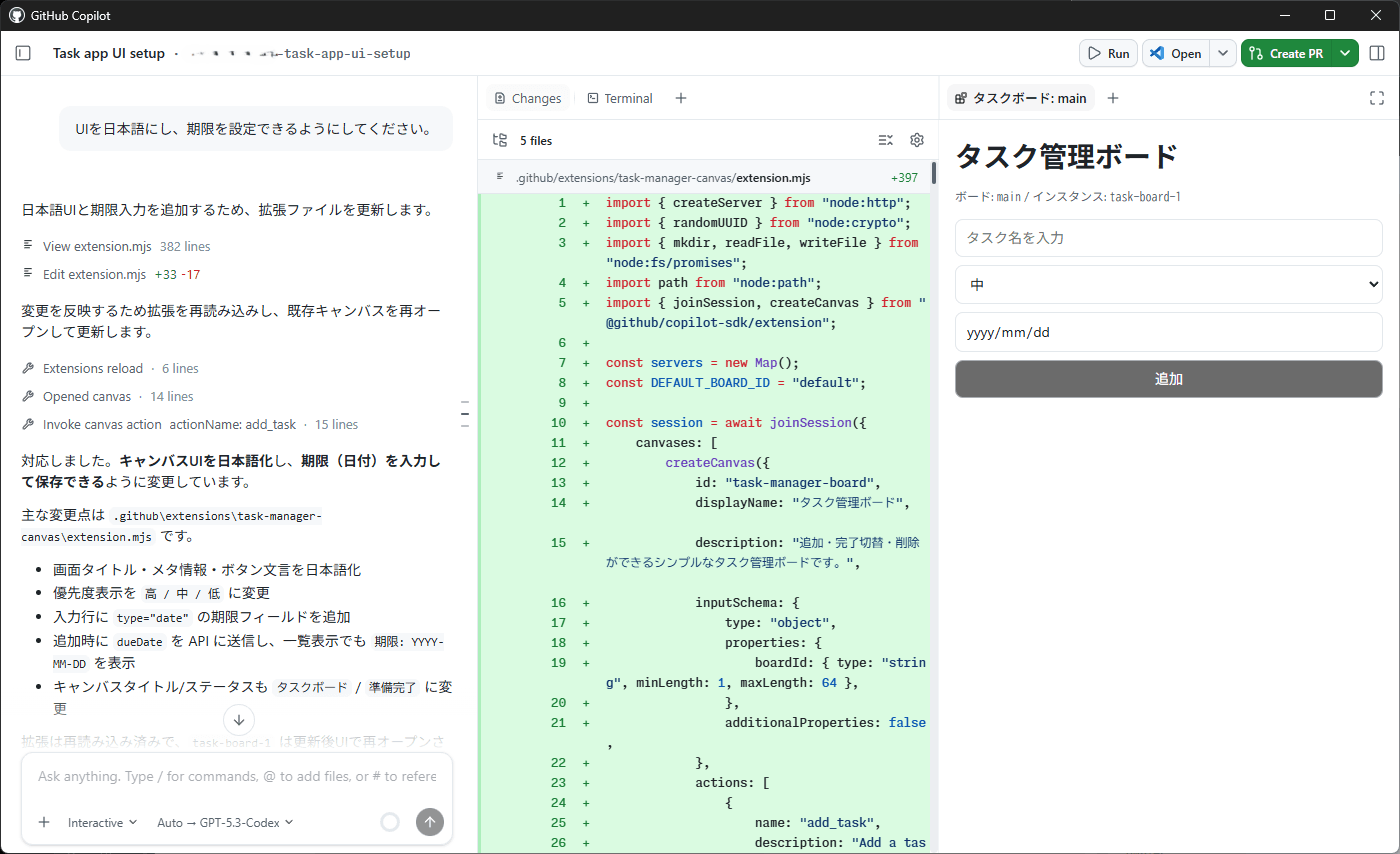1400x854 pixels.
Task: Click the send message arrow button
Action: 430,822
